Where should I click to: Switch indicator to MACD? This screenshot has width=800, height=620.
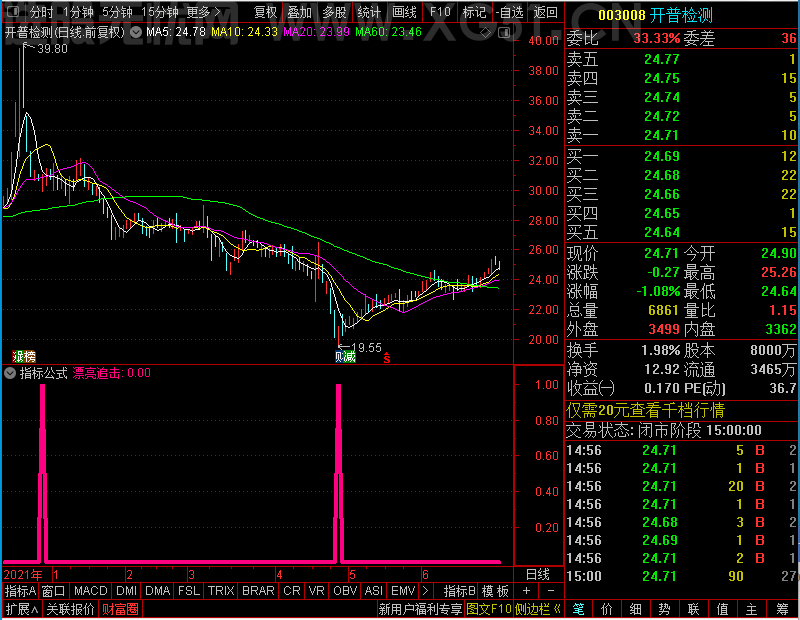(91, 591)
